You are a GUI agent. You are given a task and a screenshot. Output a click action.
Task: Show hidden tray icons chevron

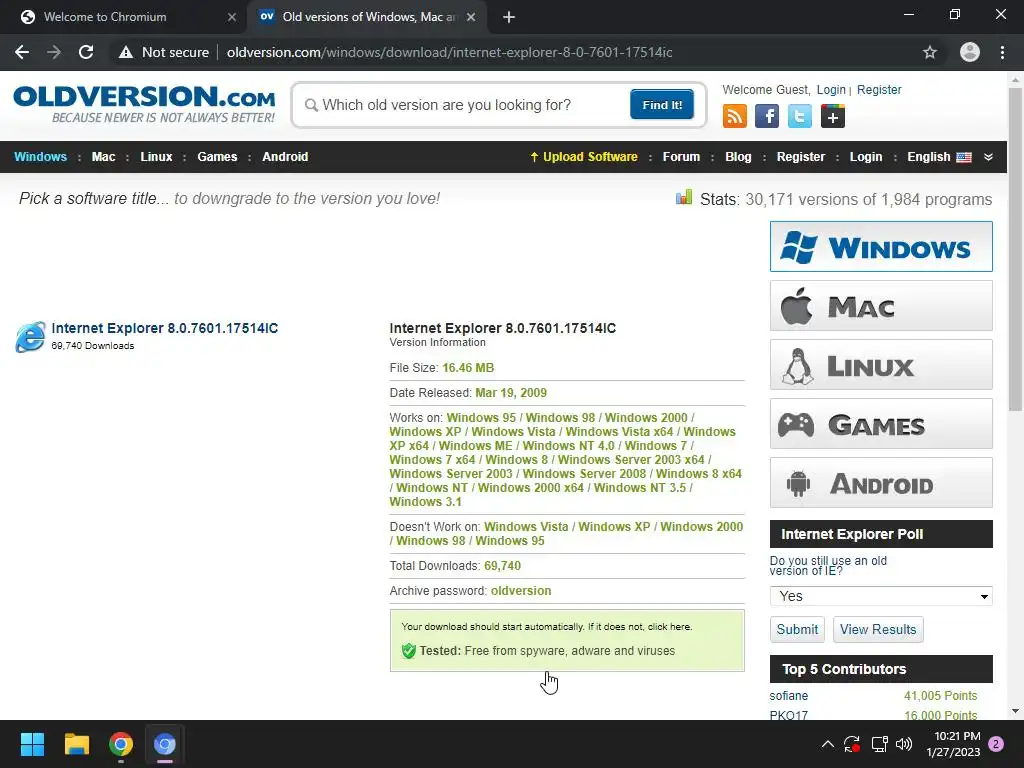pyautogui.click(x=827, y=744)
